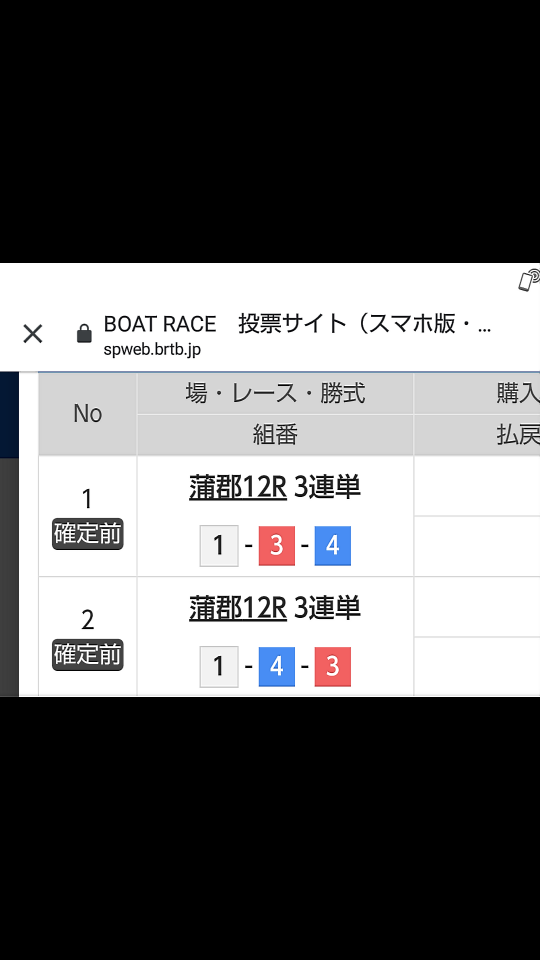Select the 確定前 badge in row 2
The height and width of the screenshot is (960, 540).
tap(88, 655)
